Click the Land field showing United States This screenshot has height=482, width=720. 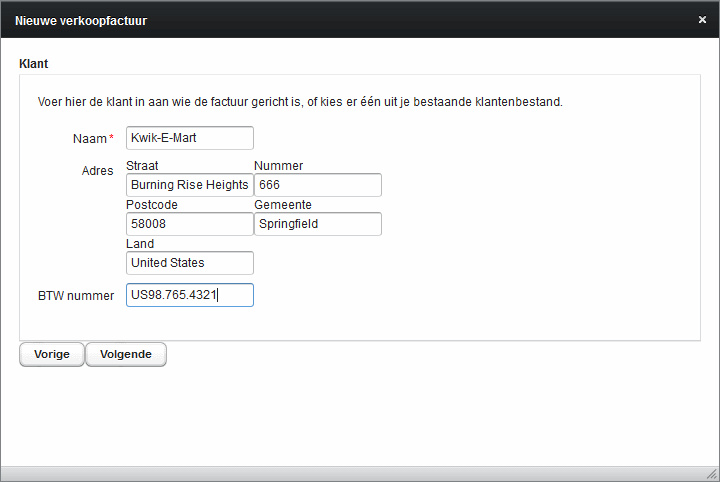point(190,263)
